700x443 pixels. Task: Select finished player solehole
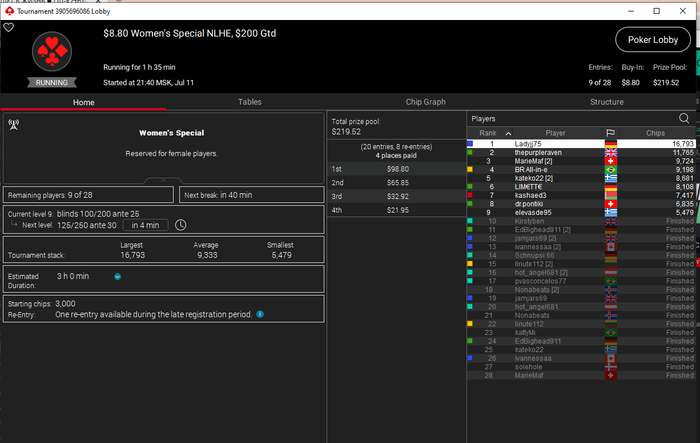click(581, 367)
